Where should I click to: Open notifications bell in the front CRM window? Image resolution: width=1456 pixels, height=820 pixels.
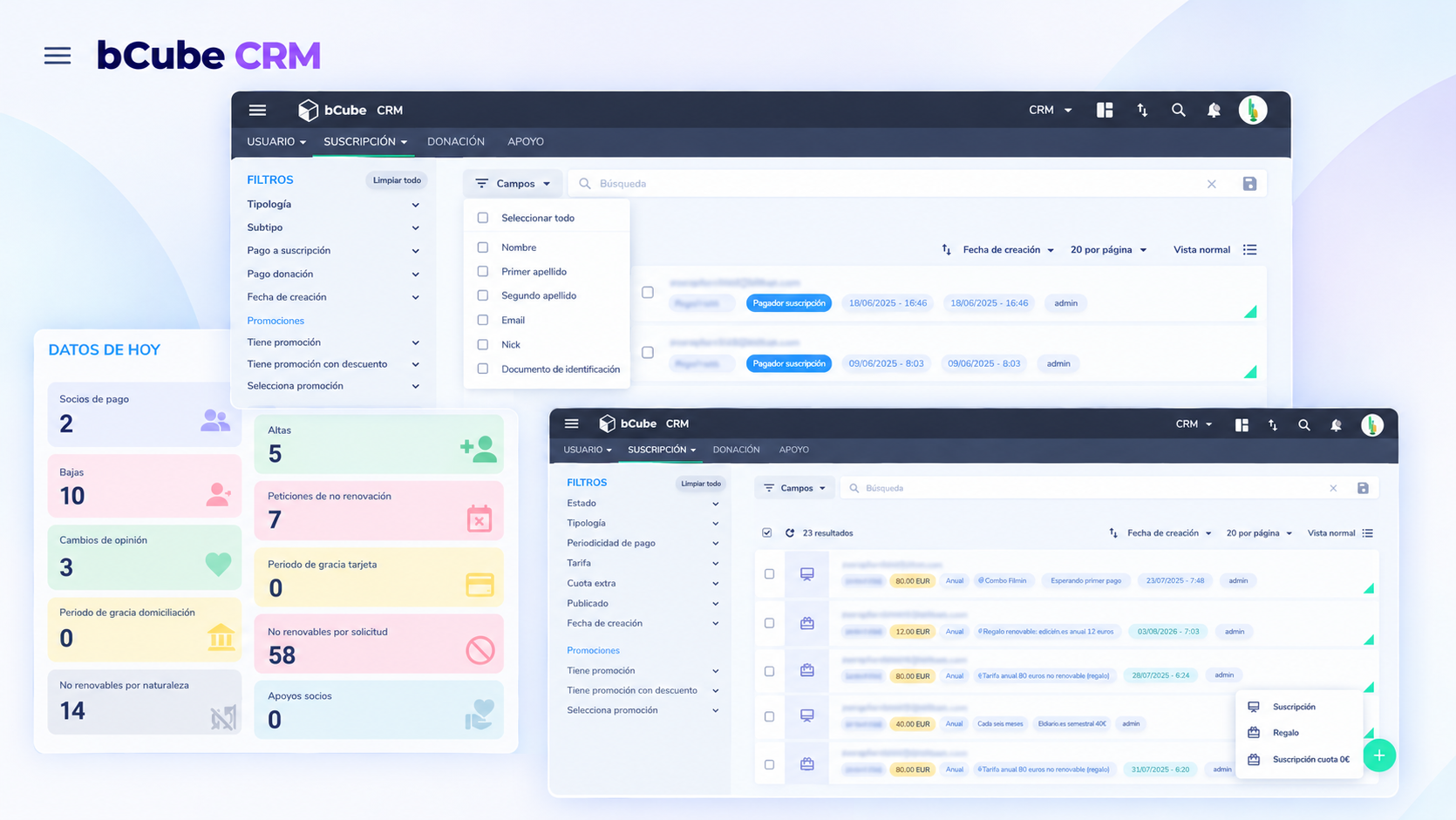[x=1336, y=424]
